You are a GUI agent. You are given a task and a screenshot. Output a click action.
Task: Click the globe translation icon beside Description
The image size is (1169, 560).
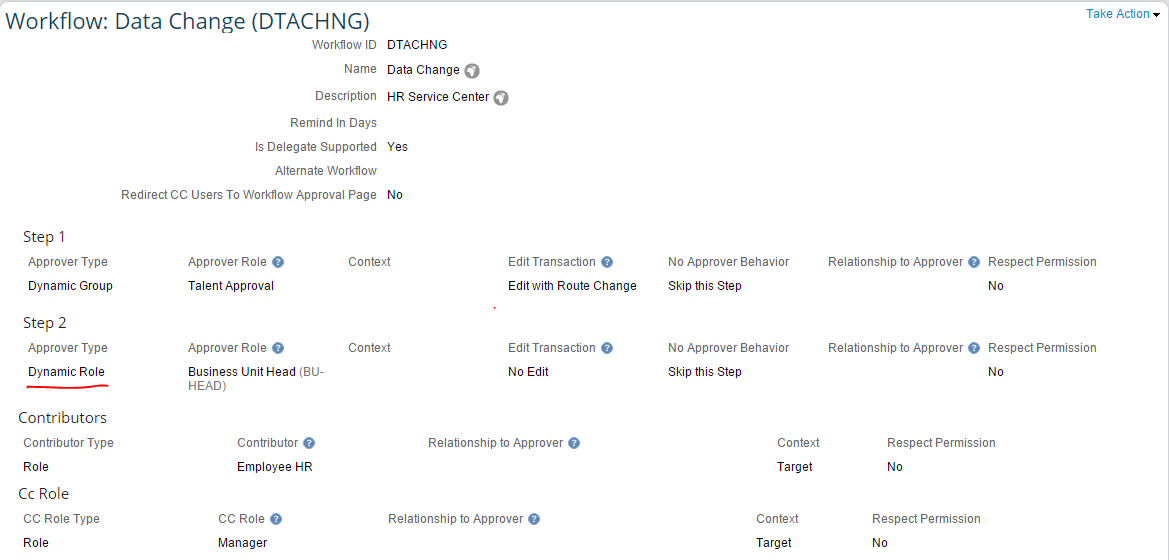pyautogui.click(x=501, y=98)
